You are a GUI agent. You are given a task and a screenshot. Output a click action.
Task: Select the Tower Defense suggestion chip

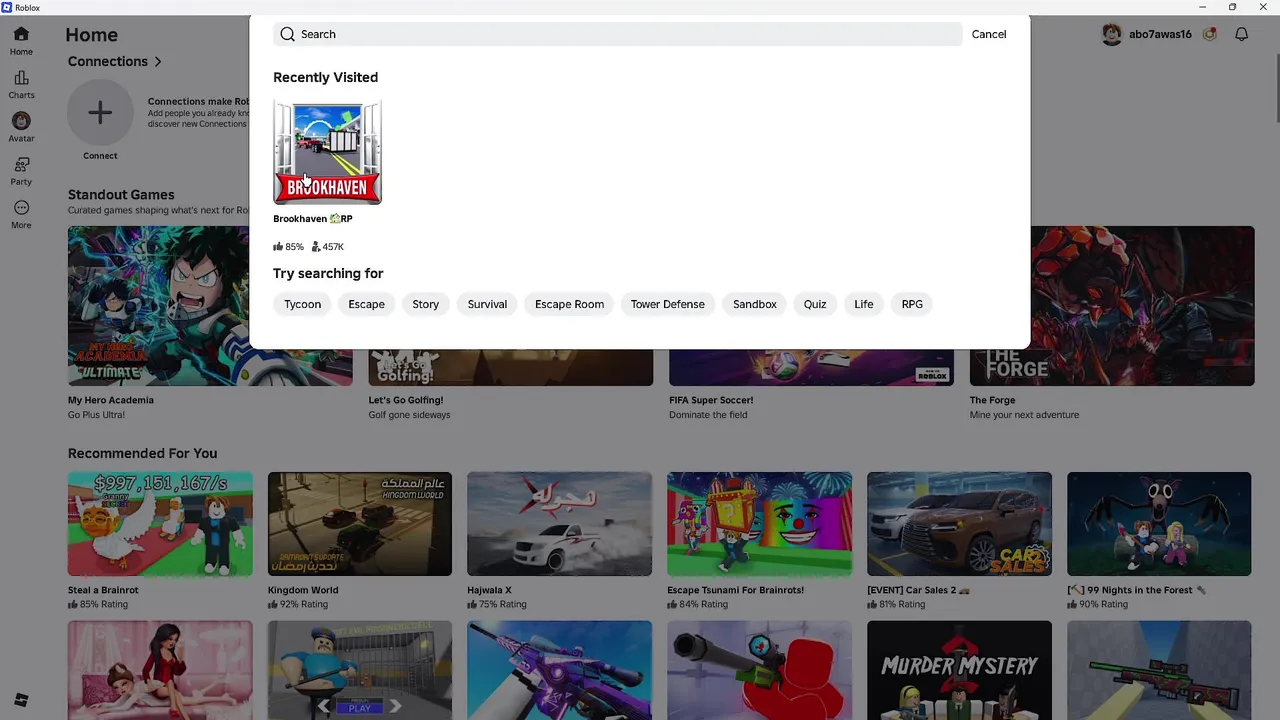667,304
